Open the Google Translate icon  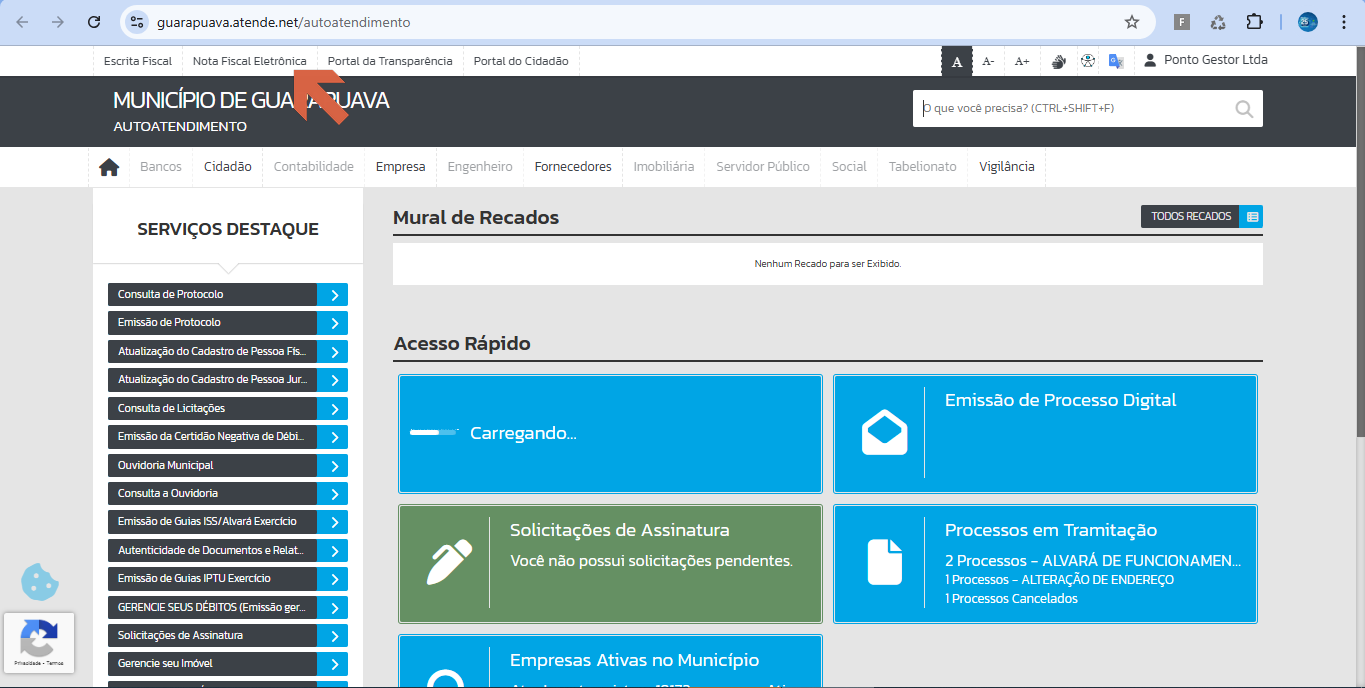pyautogui.click(x=1116, y=61)
